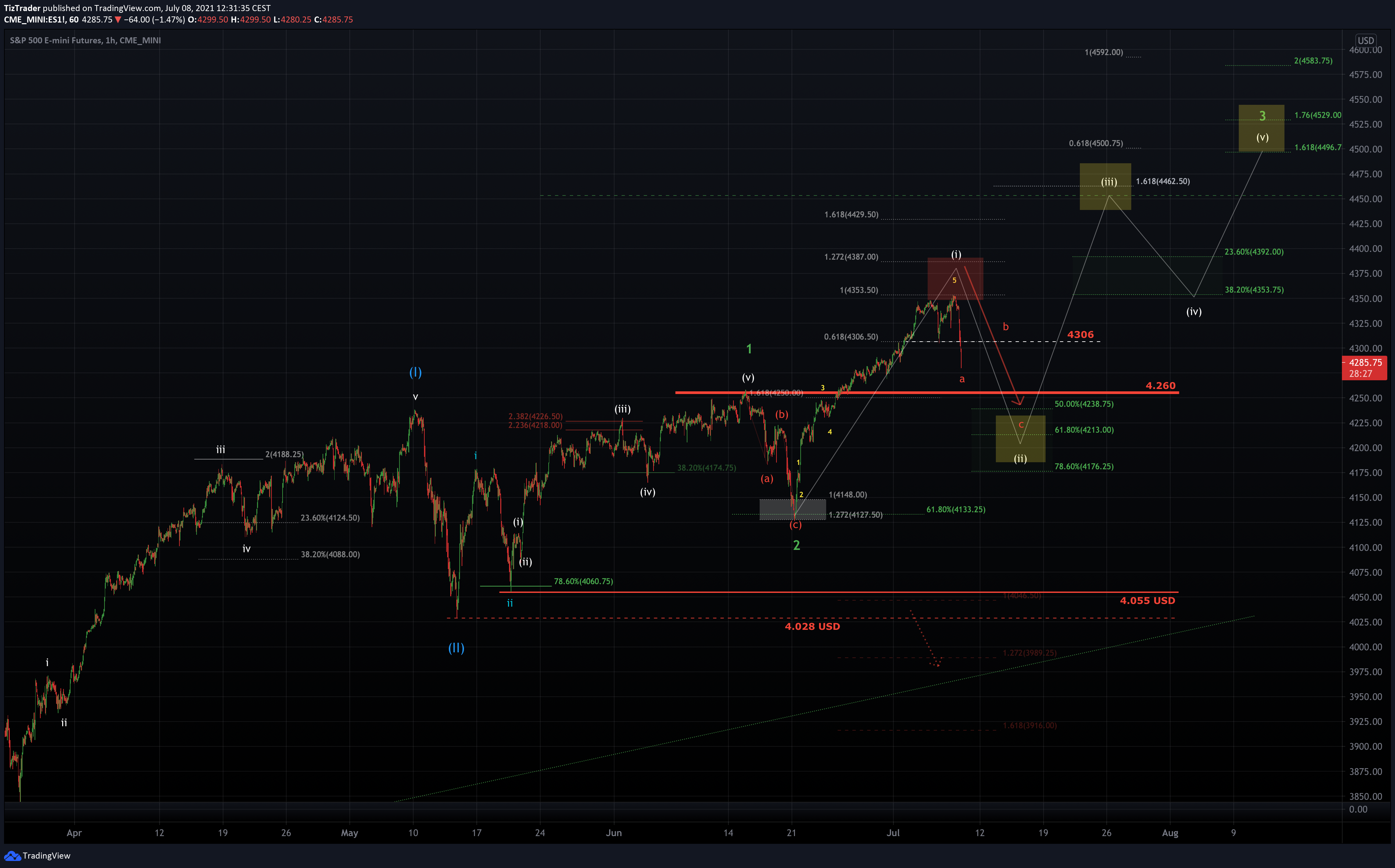
Task: Click the '1.618(4462.50)' extension label
Action: [x=1162, y=181]
